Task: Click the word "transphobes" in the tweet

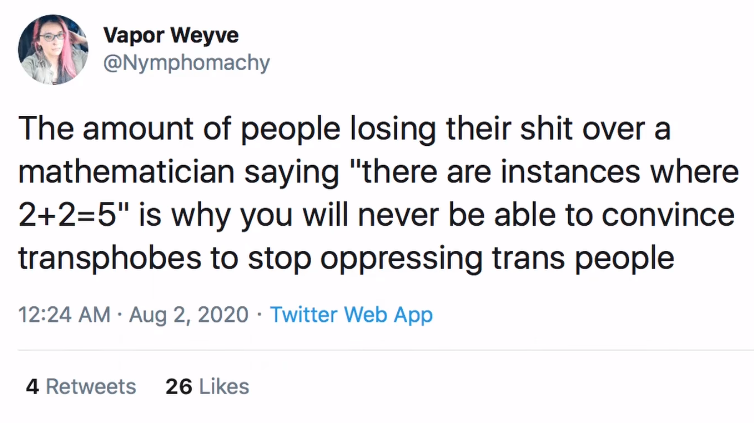Action: point(110,259)
